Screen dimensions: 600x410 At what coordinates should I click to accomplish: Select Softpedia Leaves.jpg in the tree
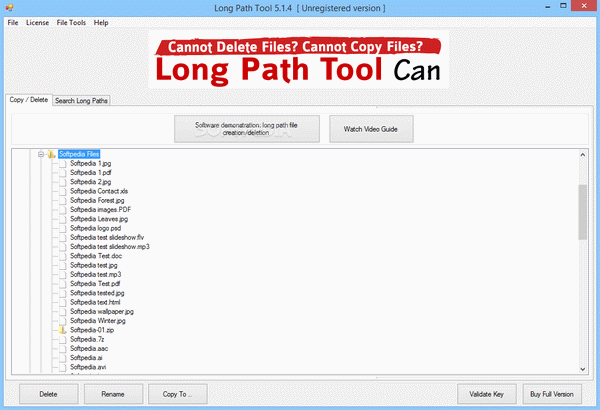(99, 219)
